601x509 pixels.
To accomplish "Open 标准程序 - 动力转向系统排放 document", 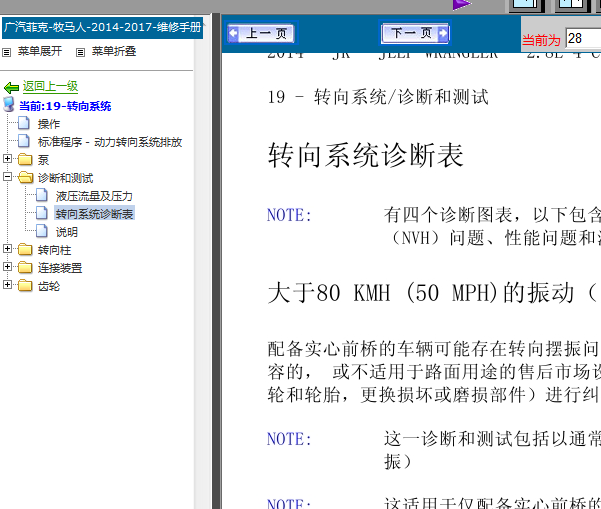I will (x=110, y=142).
